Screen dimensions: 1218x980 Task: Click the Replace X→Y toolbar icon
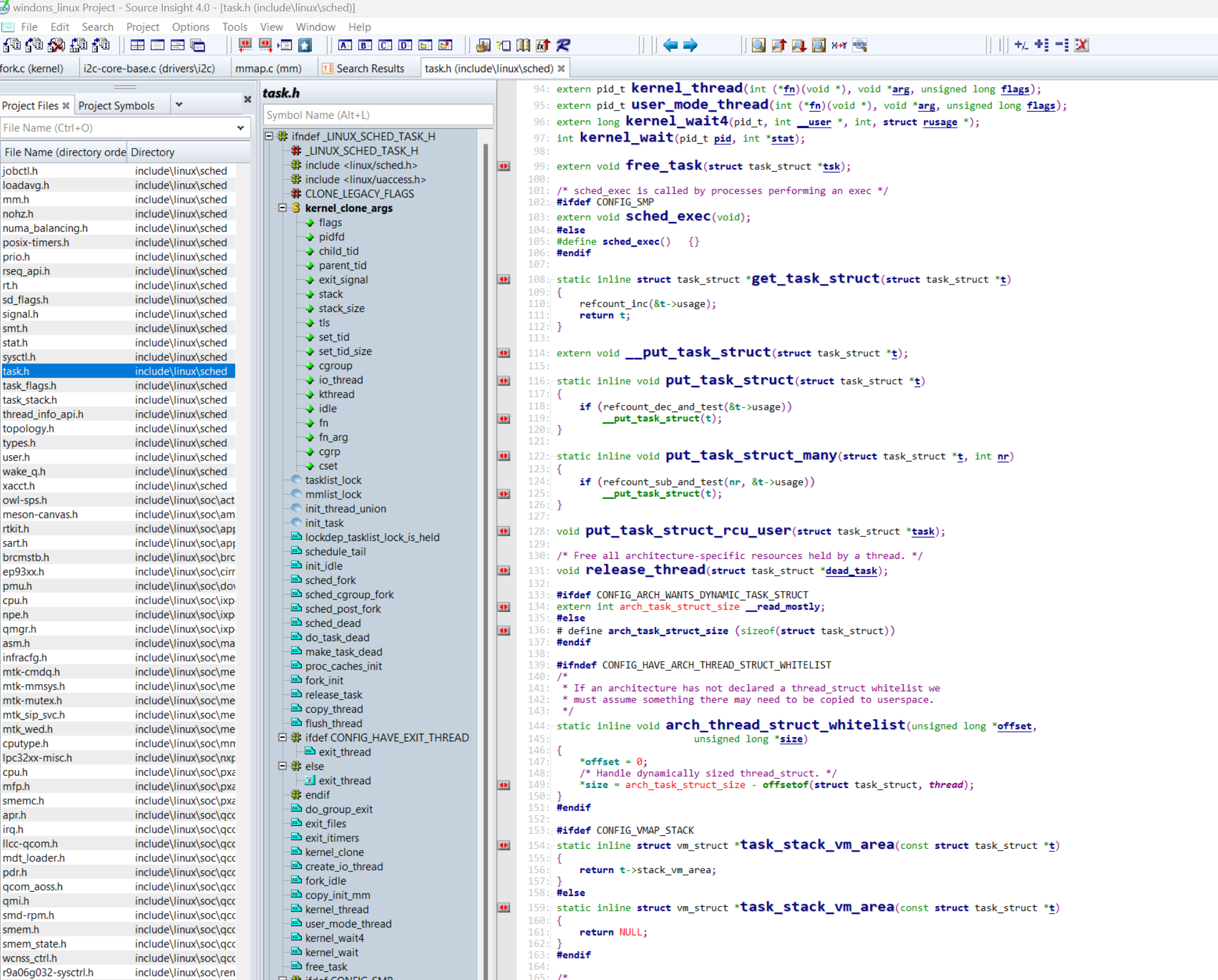[839, 45]
